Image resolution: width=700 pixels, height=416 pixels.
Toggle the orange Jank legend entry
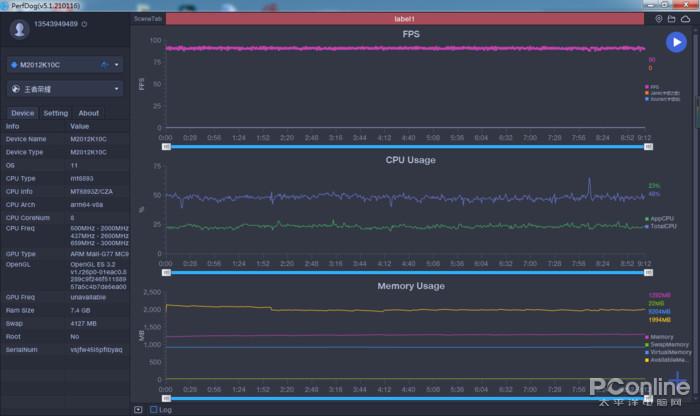[662, 93]
